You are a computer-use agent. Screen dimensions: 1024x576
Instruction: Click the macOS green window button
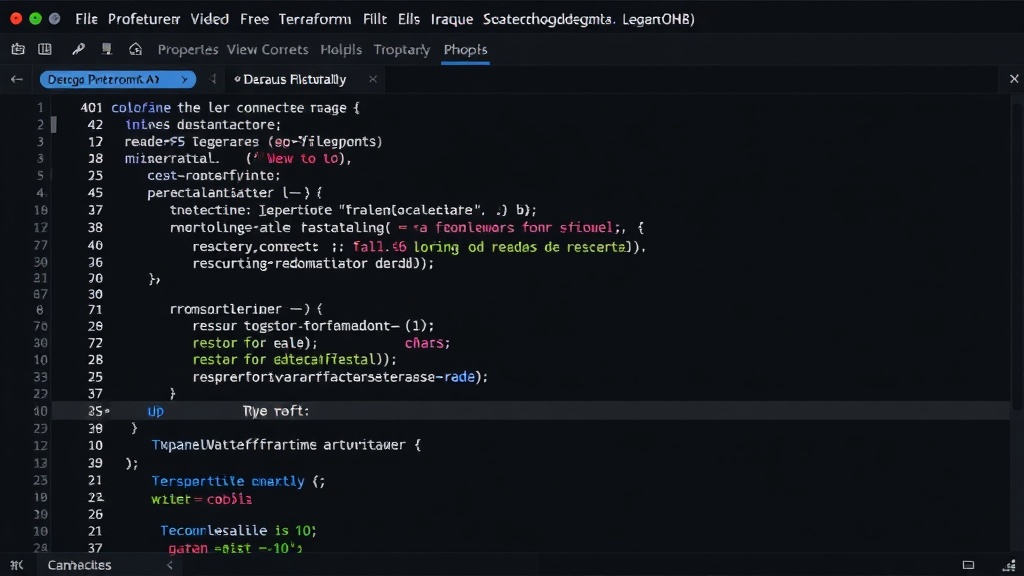coord(35,19)
